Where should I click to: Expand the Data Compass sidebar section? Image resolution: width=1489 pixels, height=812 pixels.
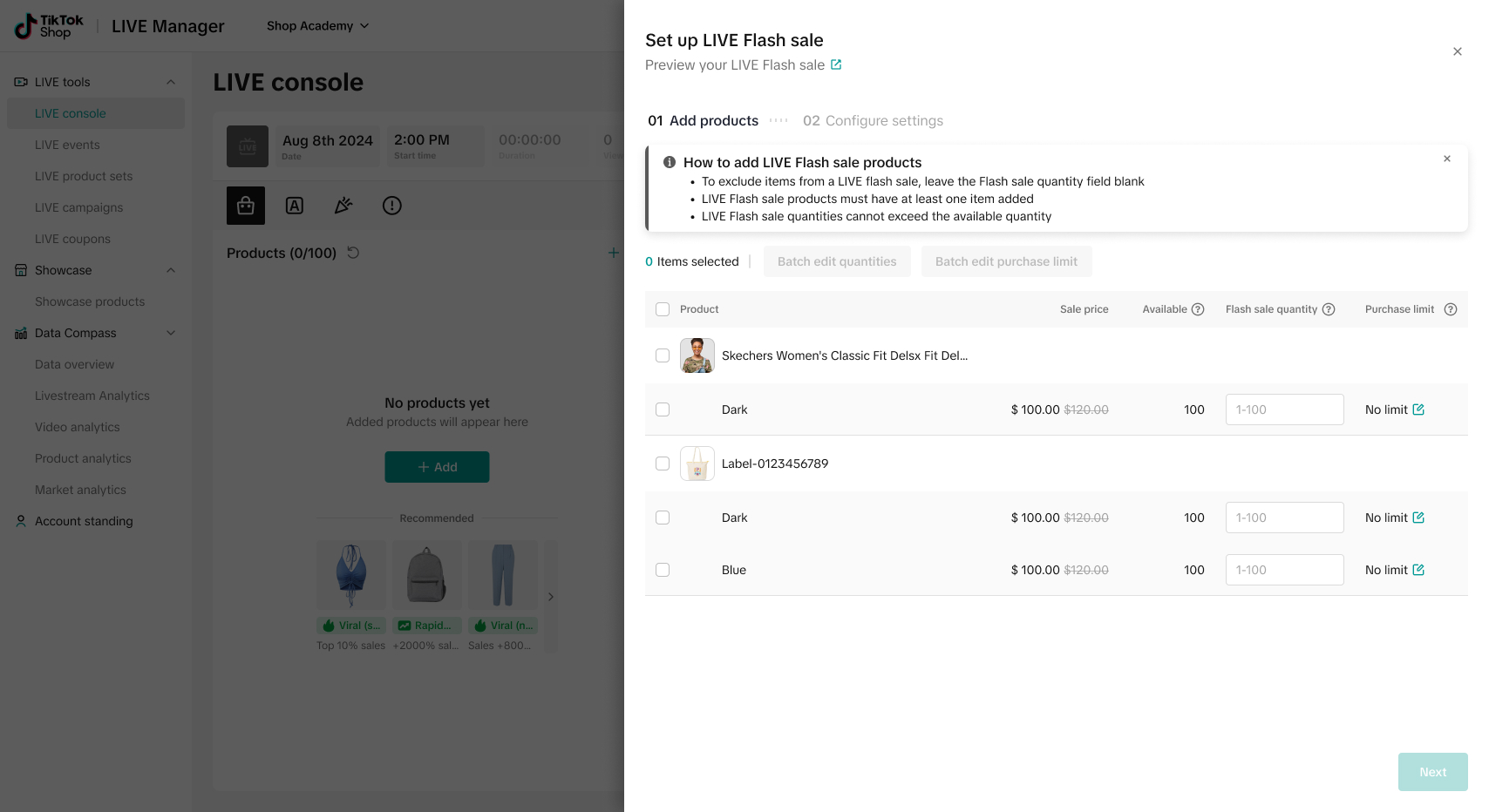click(171, 333)
